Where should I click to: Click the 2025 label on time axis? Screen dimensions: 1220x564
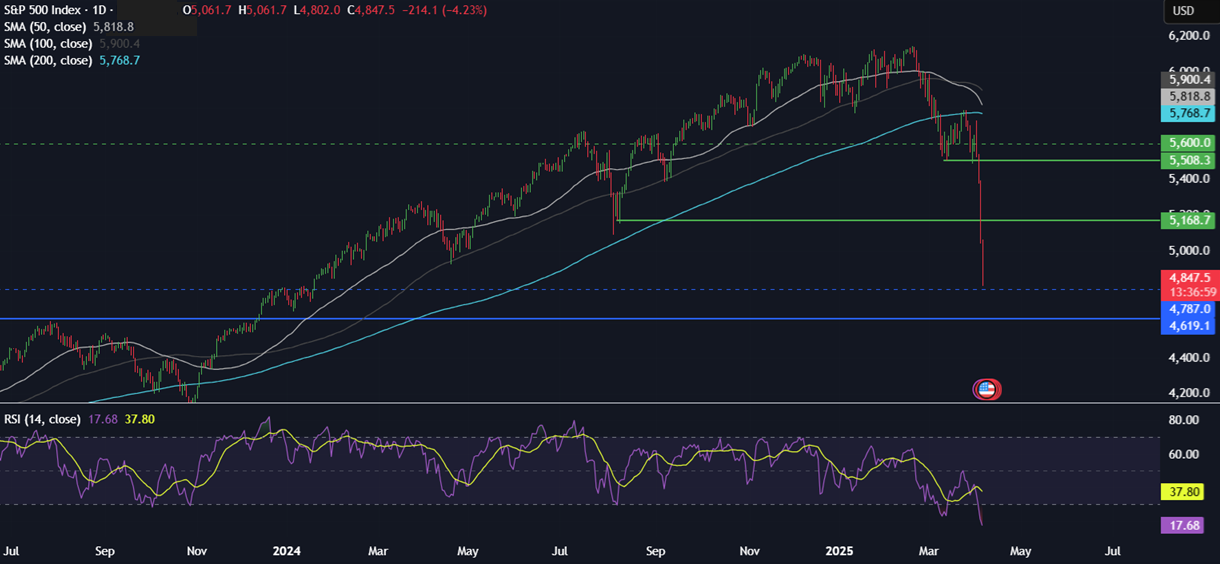tap(839, 551)
